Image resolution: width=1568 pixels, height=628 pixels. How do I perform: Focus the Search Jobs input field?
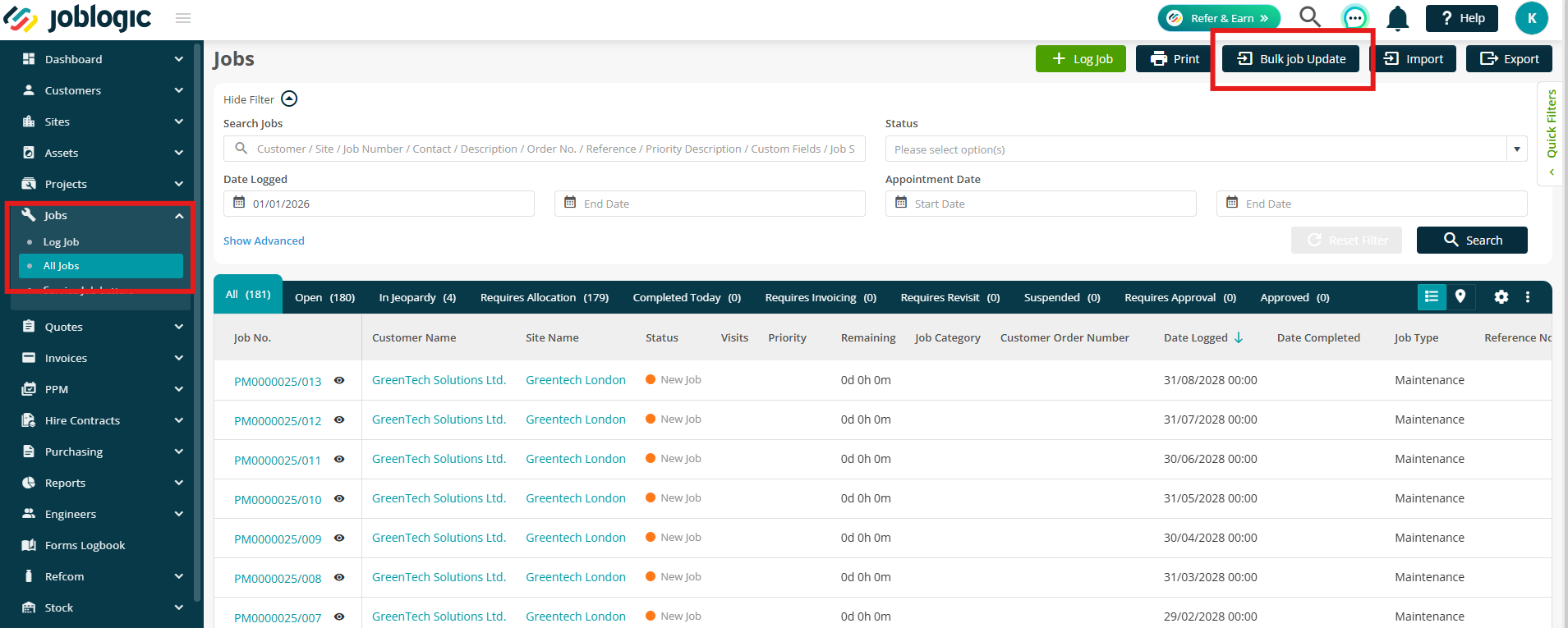pyautogui.click(x=545, y=149)
